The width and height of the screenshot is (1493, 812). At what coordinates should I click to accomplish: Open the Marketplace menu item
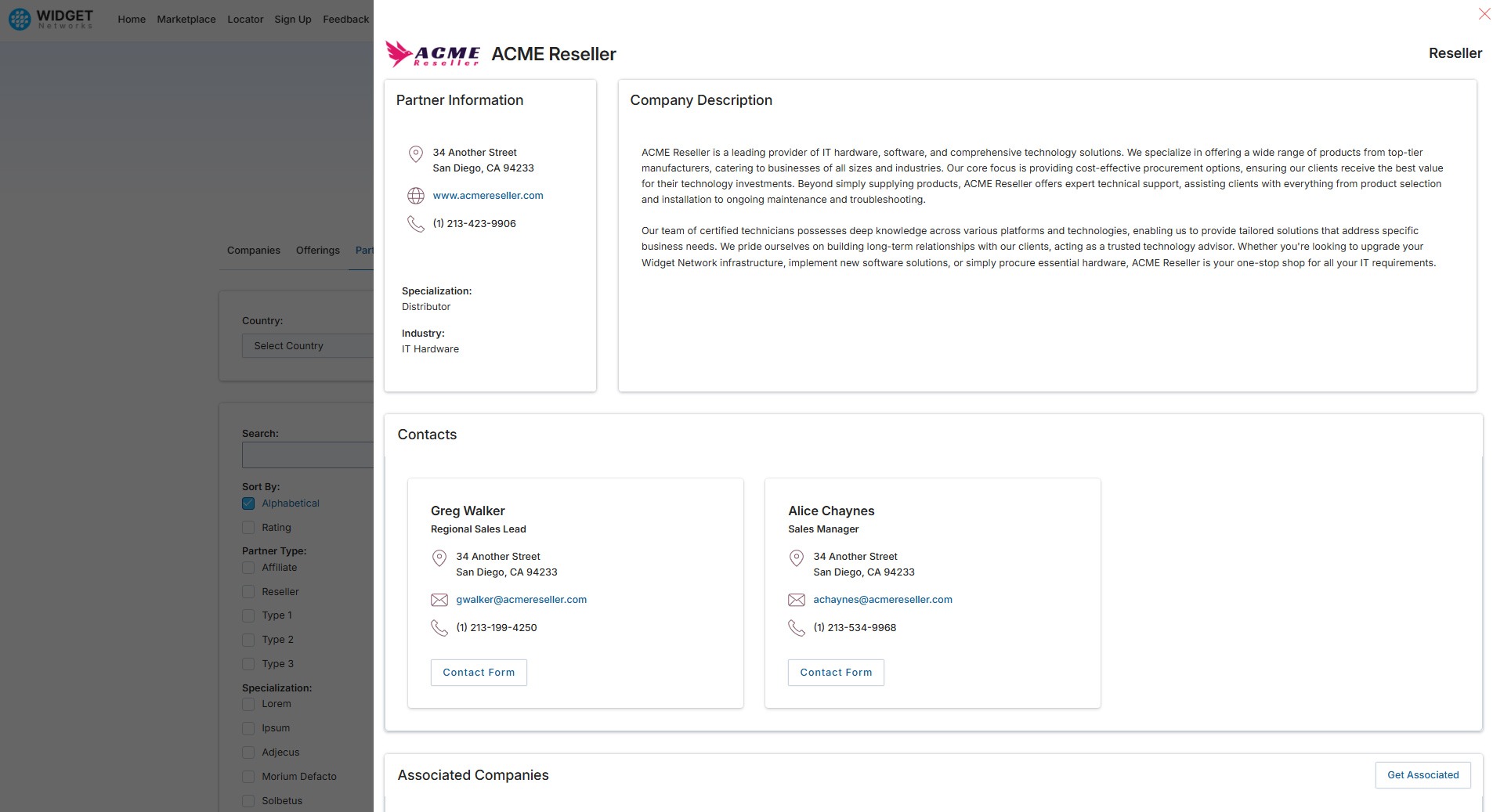186,20
